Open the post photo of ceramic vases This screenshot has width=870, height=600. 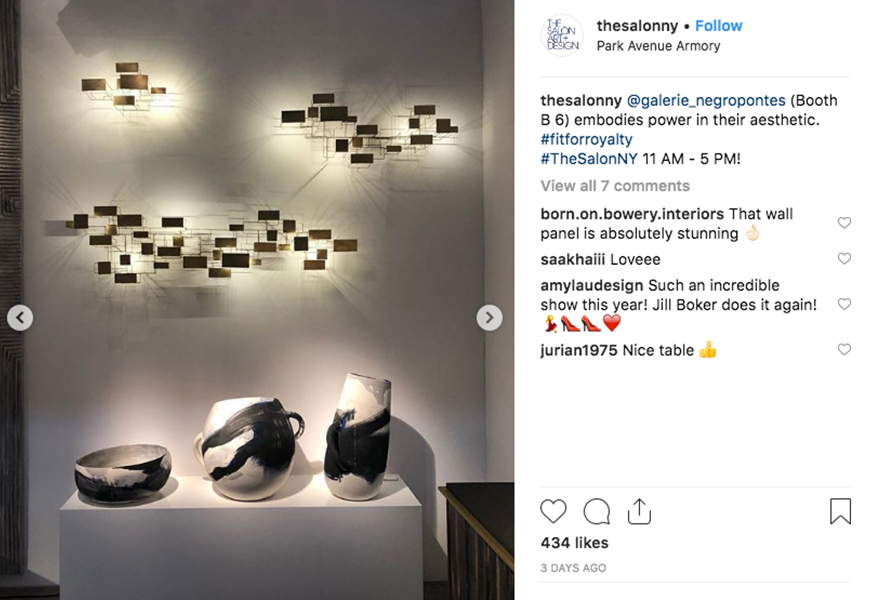[x=257, y=300]
